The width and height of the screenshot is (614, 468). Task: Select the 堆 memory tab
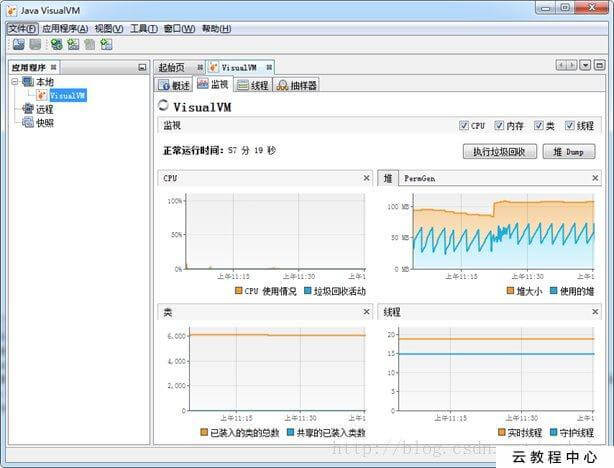point(388,178)
